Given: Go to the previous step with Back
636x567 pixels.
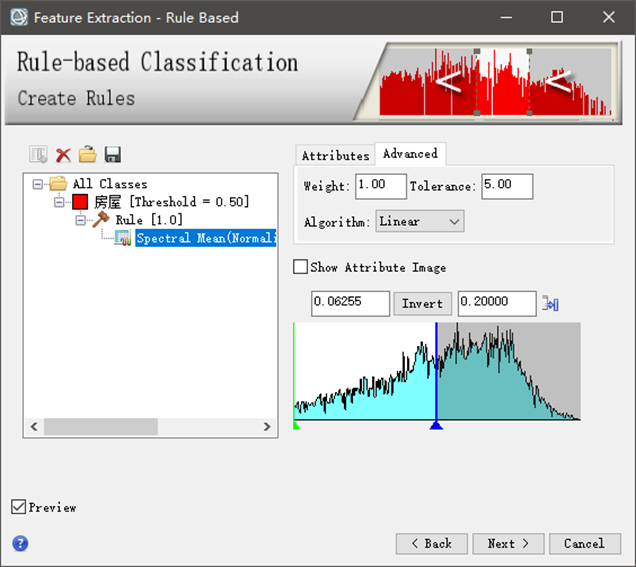Looking at the screenshot, I should [432, 543].
